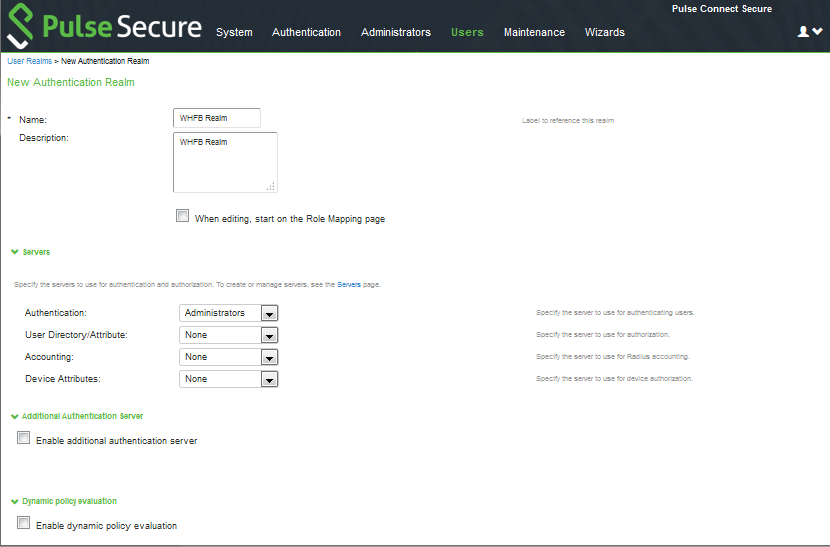Open the Maintenance menu

click(x=534, y=32)
